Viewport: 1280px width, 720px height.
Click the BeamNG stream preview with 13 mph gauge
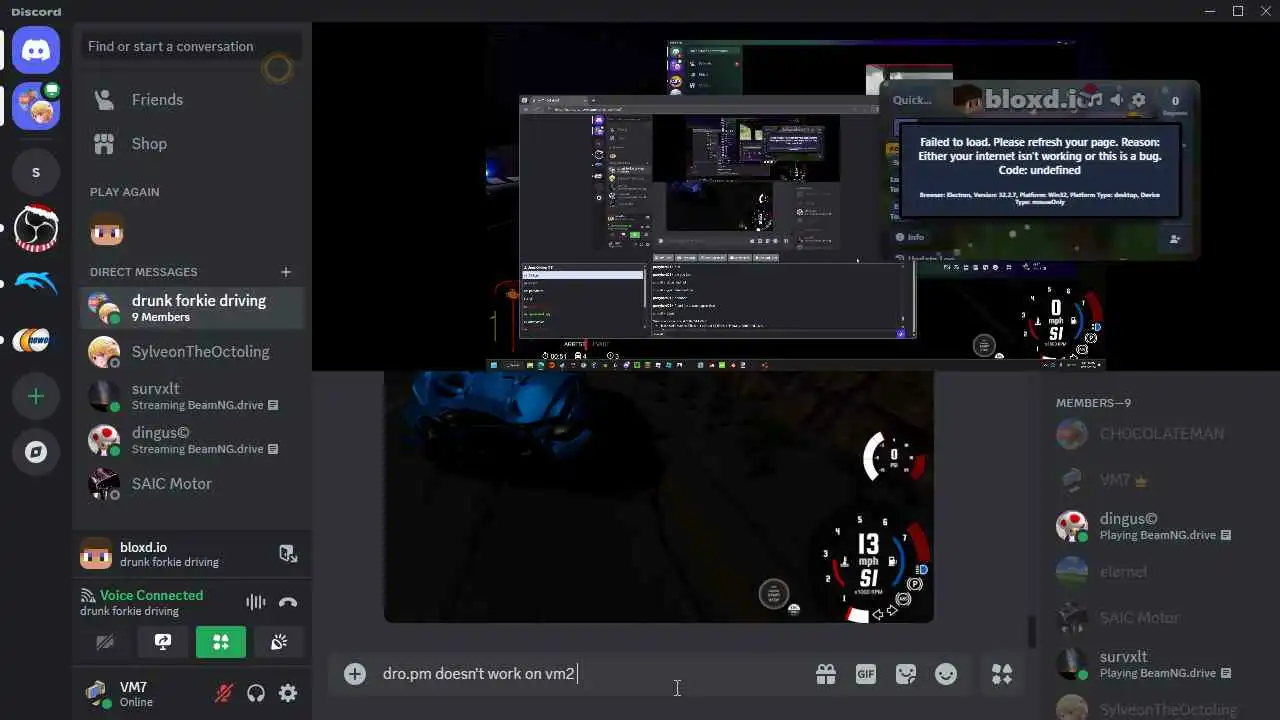tap(659, 496)
